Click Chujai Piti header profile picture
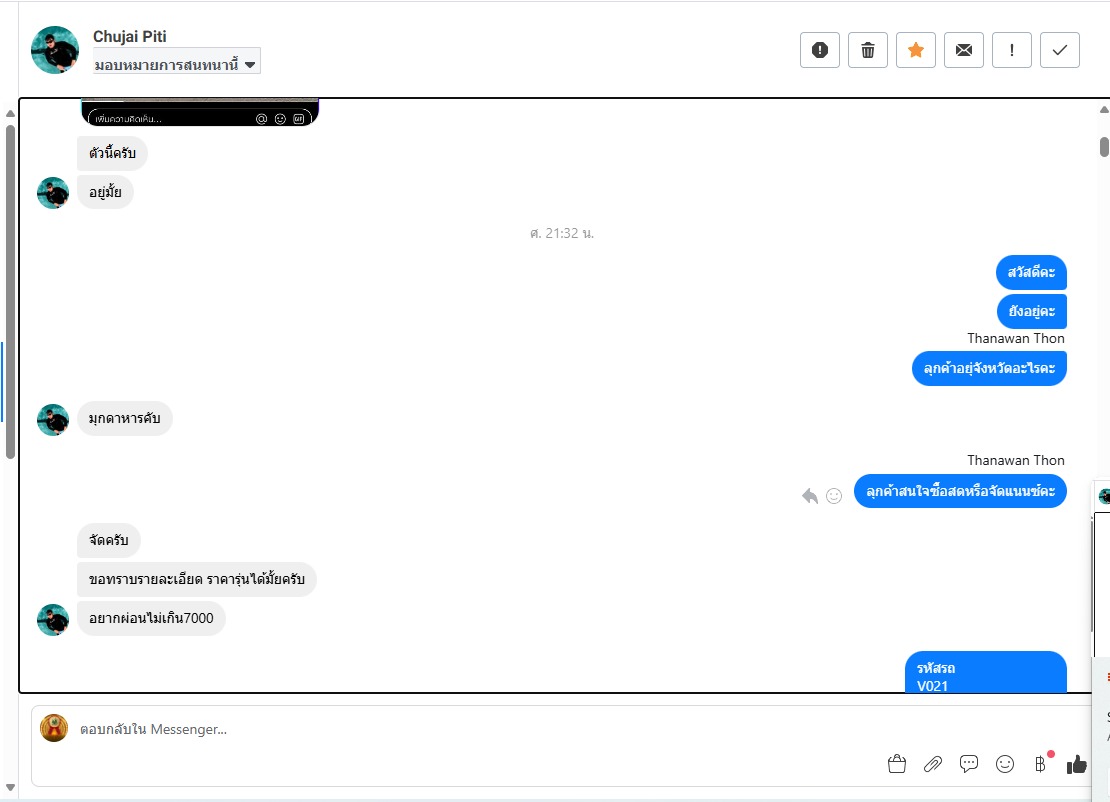This screenshot has height=802, width=1110. (x=55, y=50)
